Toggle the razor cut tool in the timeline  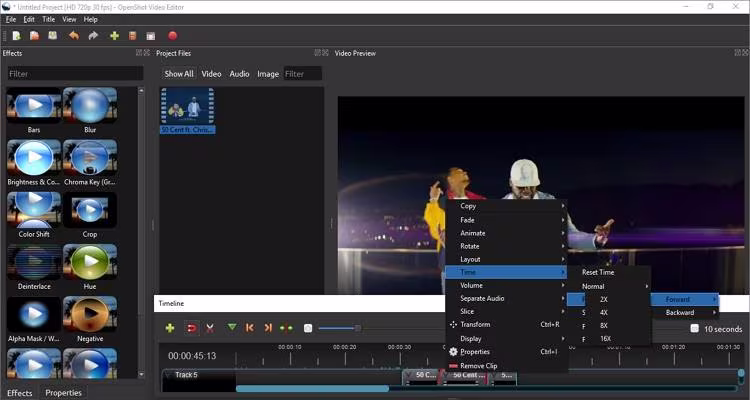(x=210, y=328)
